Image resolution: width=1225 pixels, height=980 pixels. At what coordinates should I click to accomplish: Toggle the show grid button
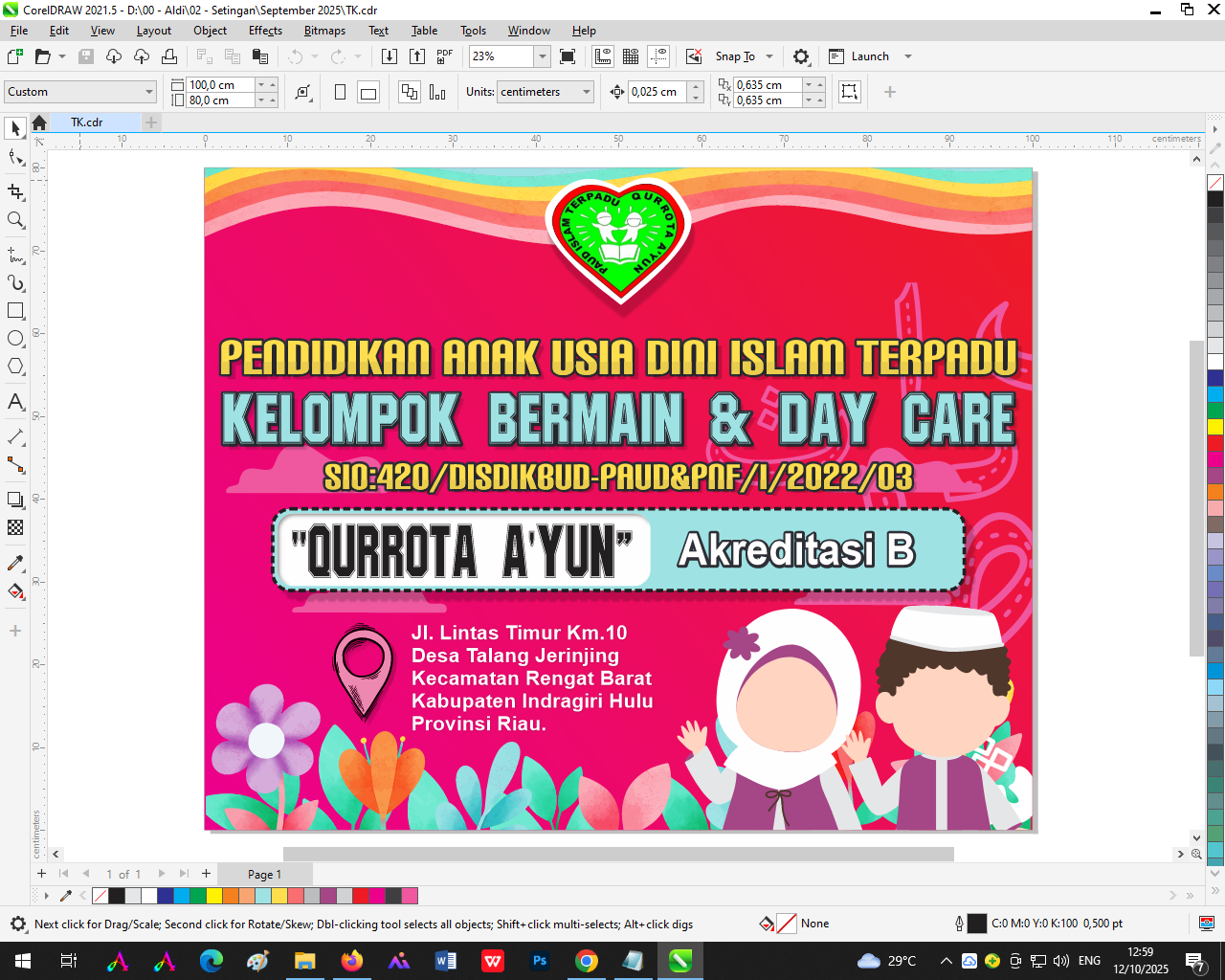click(x=631, y=56)
